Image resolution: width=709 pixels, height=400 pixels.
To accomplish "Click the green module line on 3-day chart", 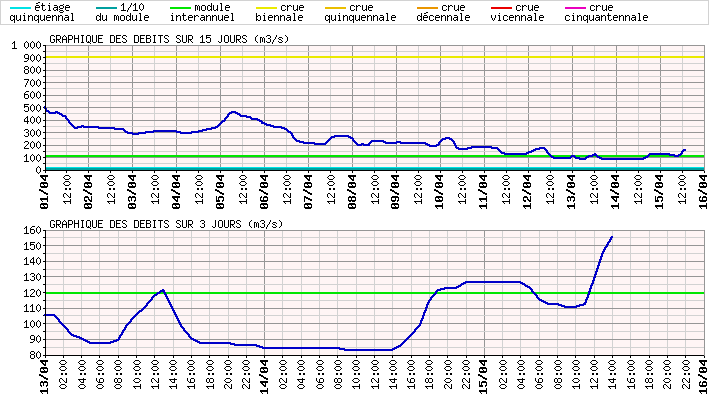I will pyautogui.click(x=374, y=293).
